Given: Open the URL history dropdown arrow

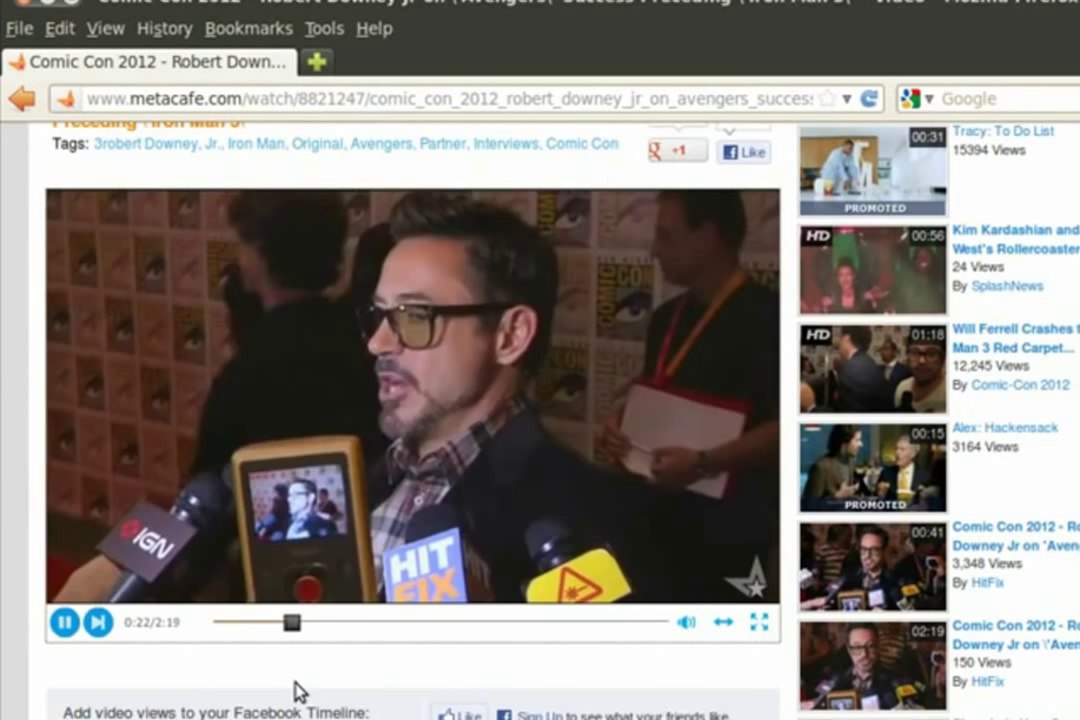Looking at the screenshot, I should coord(847,99).
